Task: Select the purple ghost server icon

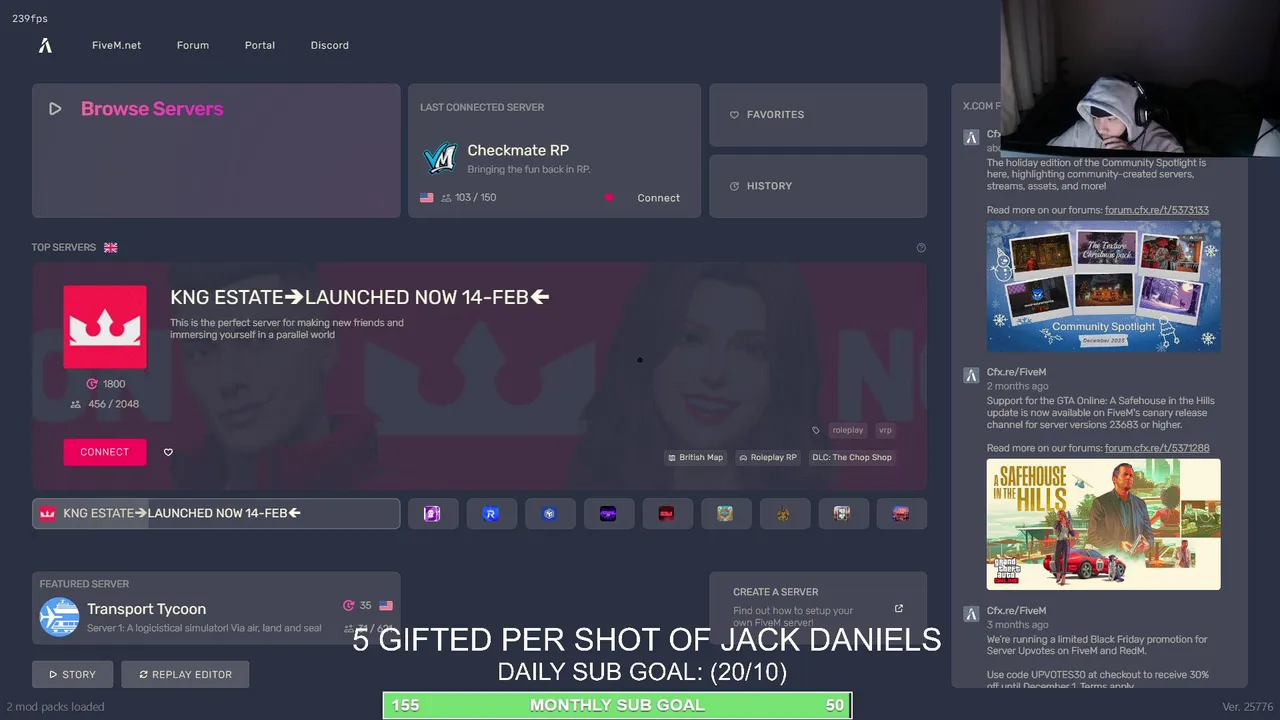Action: point(432,514)
